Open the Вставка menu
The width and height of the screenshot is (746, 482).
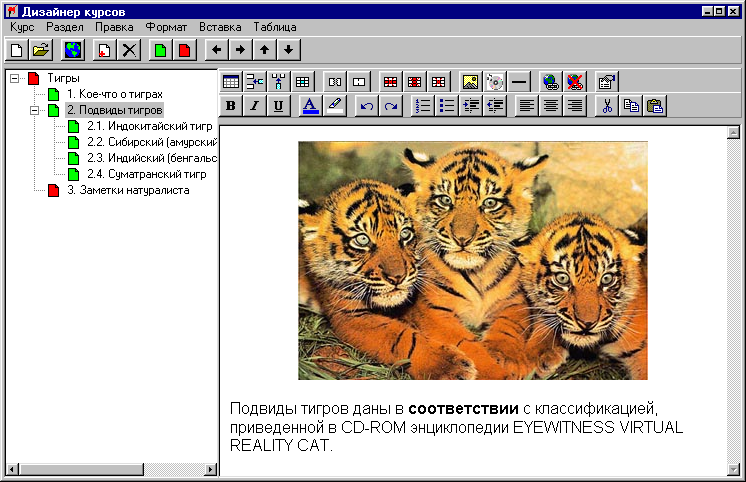coord(220,27)
